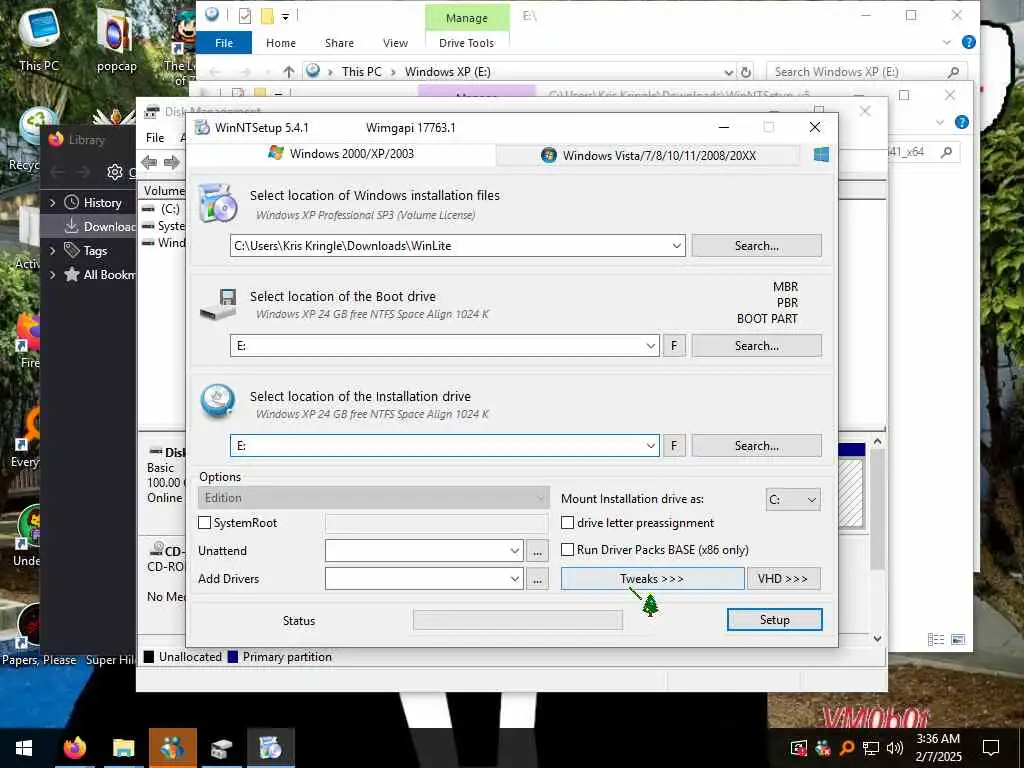This screenshot has width=1024, height=768.
Task: Open the File menu in Disk Management
Action: tap(155, 138)
